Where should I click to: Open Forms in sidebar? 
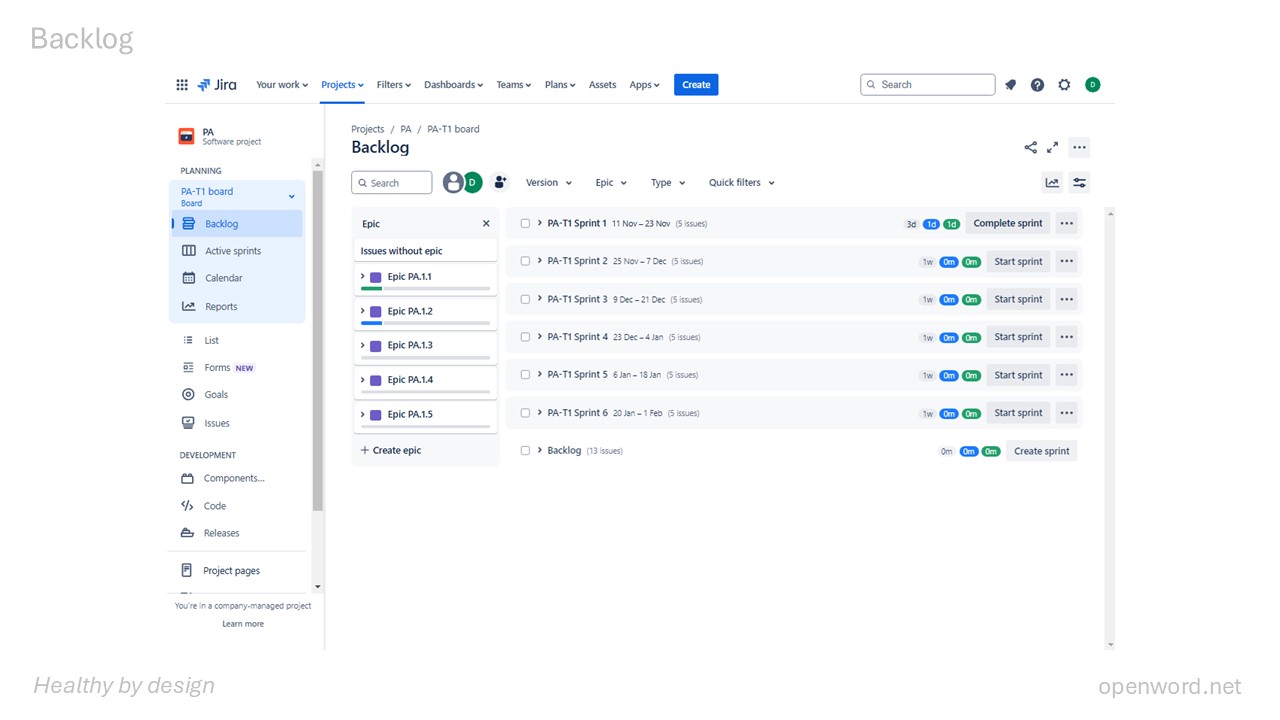(x=237, y=367)
